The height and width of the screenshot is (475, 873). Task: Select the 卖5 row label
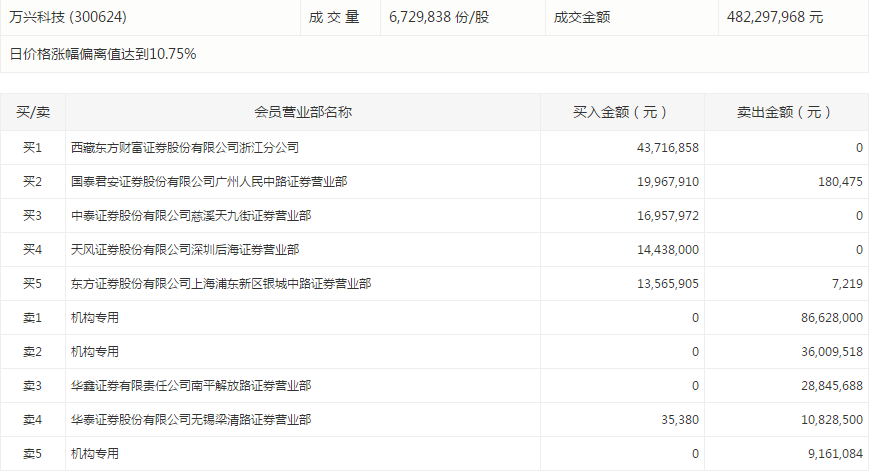(x=32, y=453)
